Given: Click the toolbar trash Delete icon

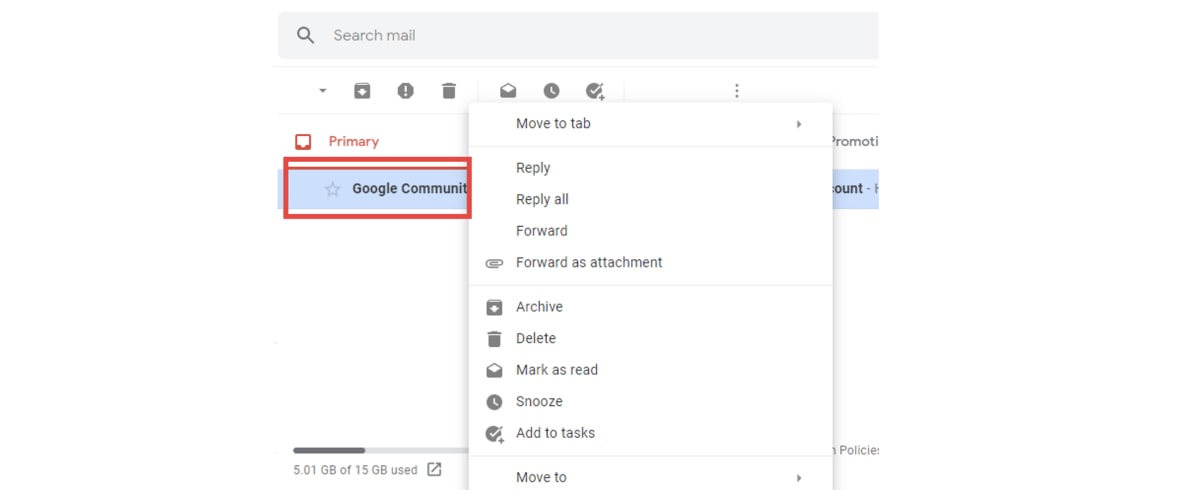Looking at the screenshot, I should click(x=448, y=91).
